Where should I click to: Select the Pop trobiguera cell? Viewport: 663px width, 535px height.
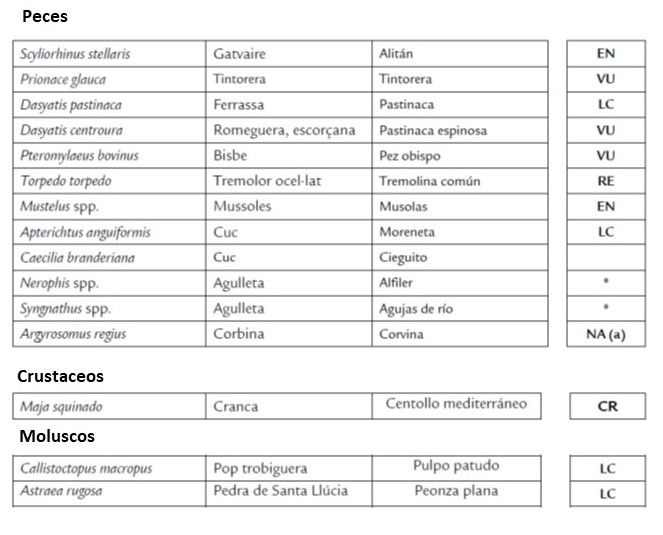click(260, 467)
